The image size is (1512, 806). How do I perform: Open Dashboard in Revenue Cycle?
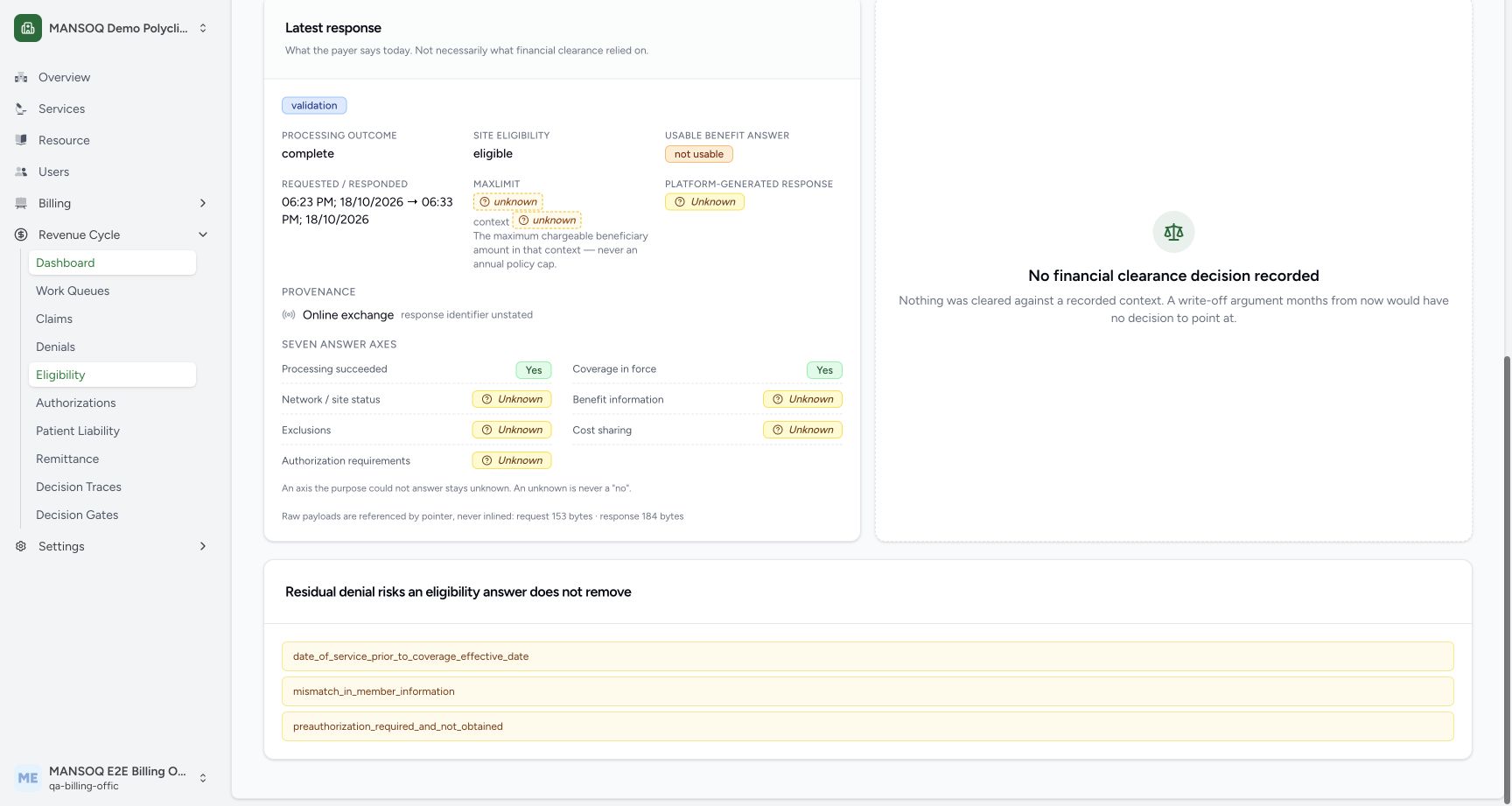click(x=112, y=263)
